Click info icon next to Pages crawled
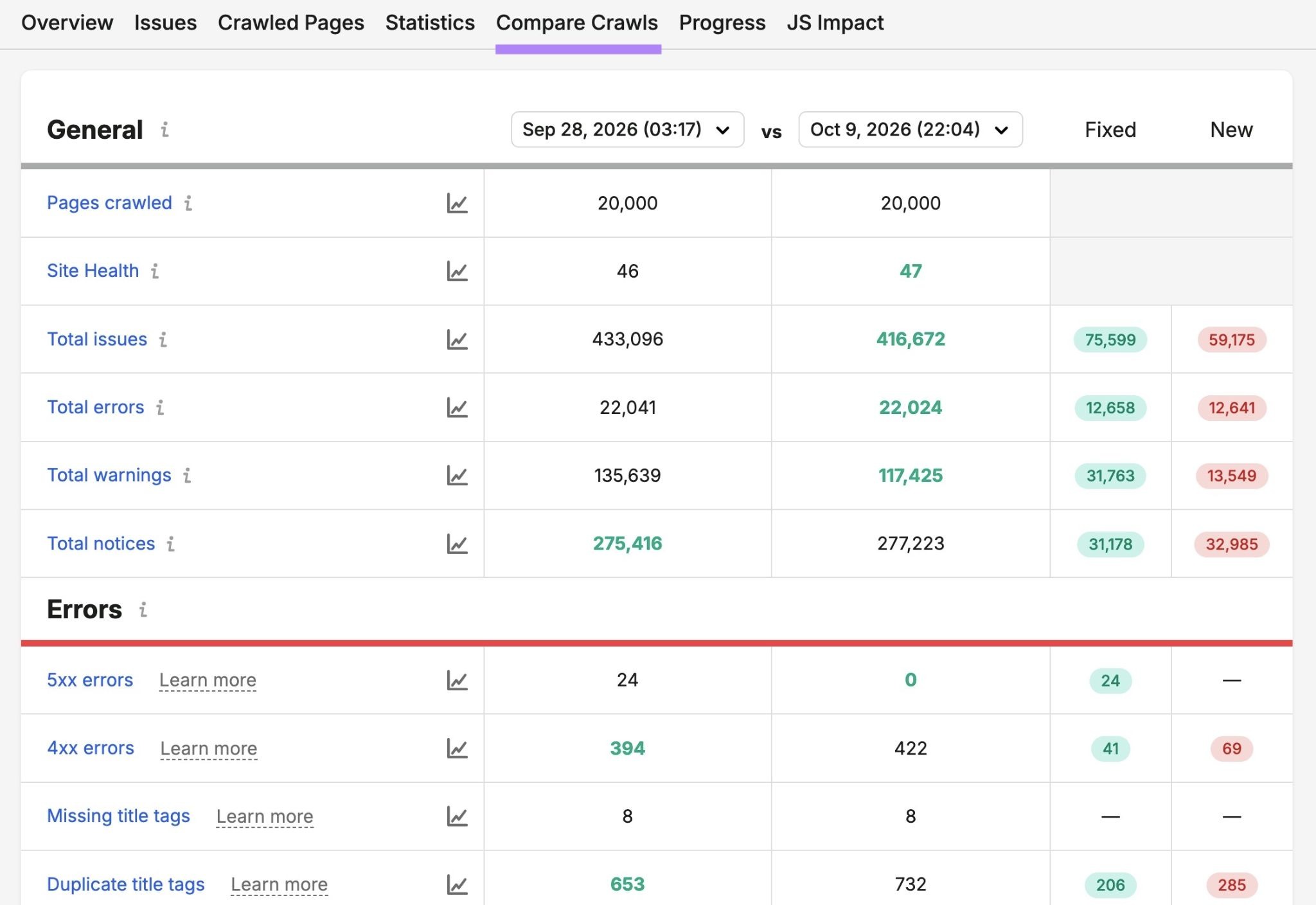The width and height of the screenshot is (1316, 905). pos(188,203)
